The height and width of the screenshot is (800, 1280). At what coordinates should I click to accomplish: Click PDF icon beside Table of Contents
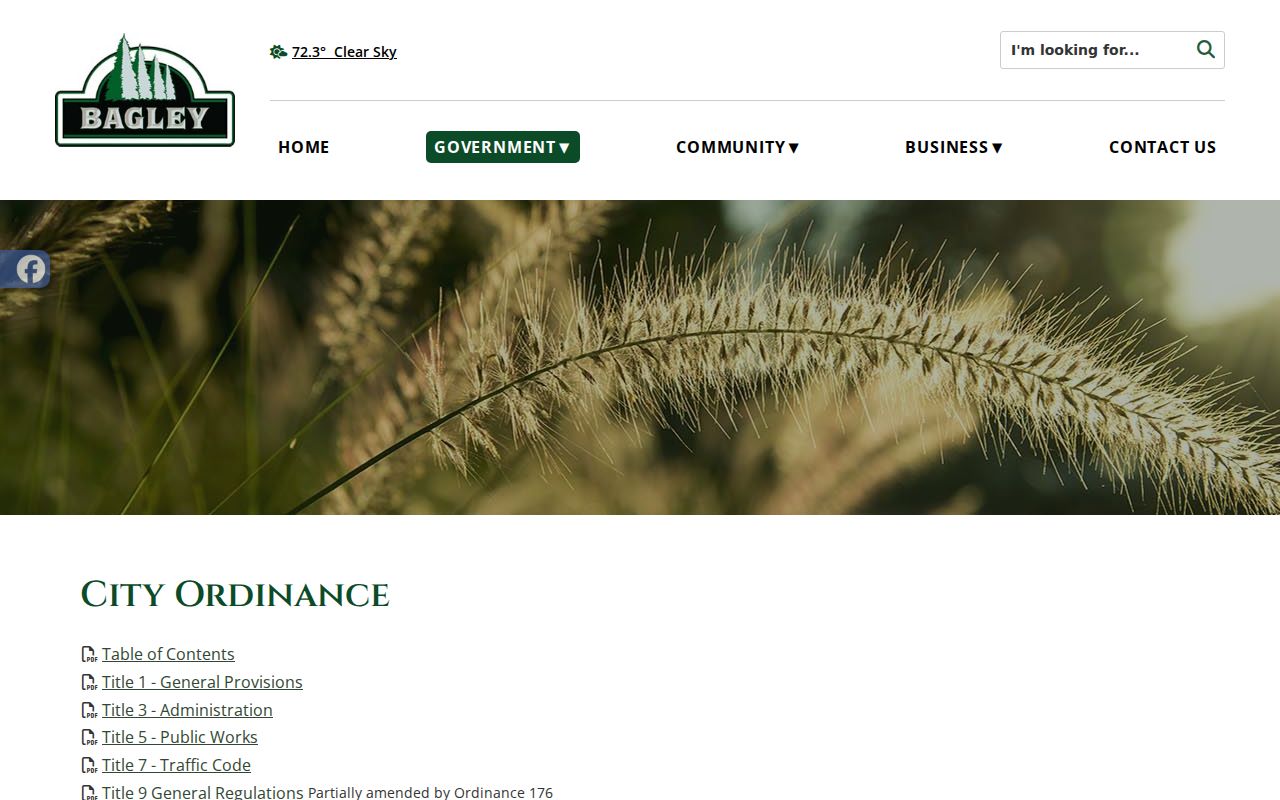coord(89,655)
